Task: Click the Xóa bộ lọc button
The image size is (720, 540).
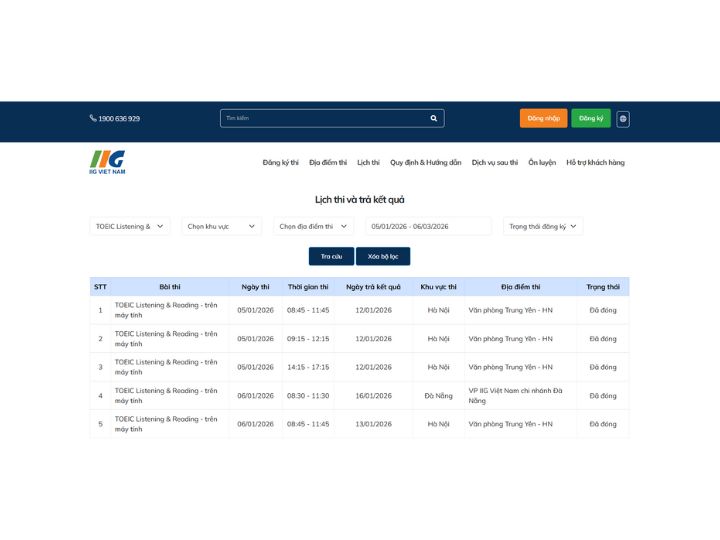Action: coord(383,256)
